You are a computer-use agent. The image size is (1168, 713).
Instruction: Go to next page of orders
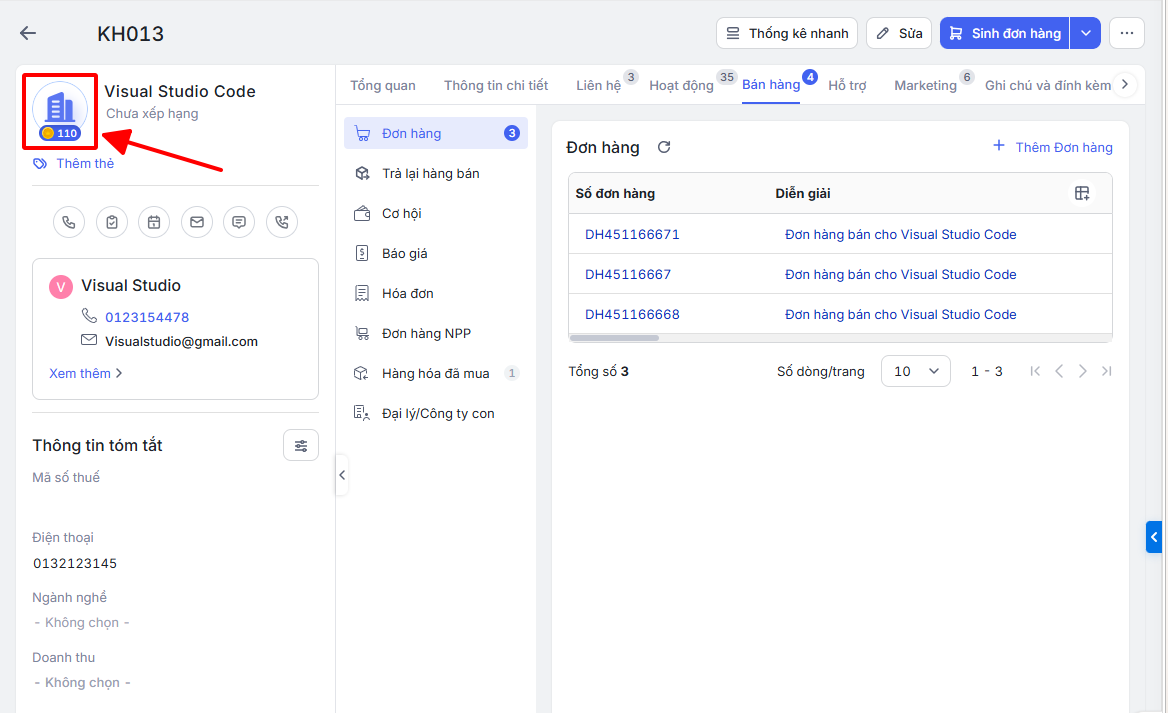click(x=1082, y=371)
